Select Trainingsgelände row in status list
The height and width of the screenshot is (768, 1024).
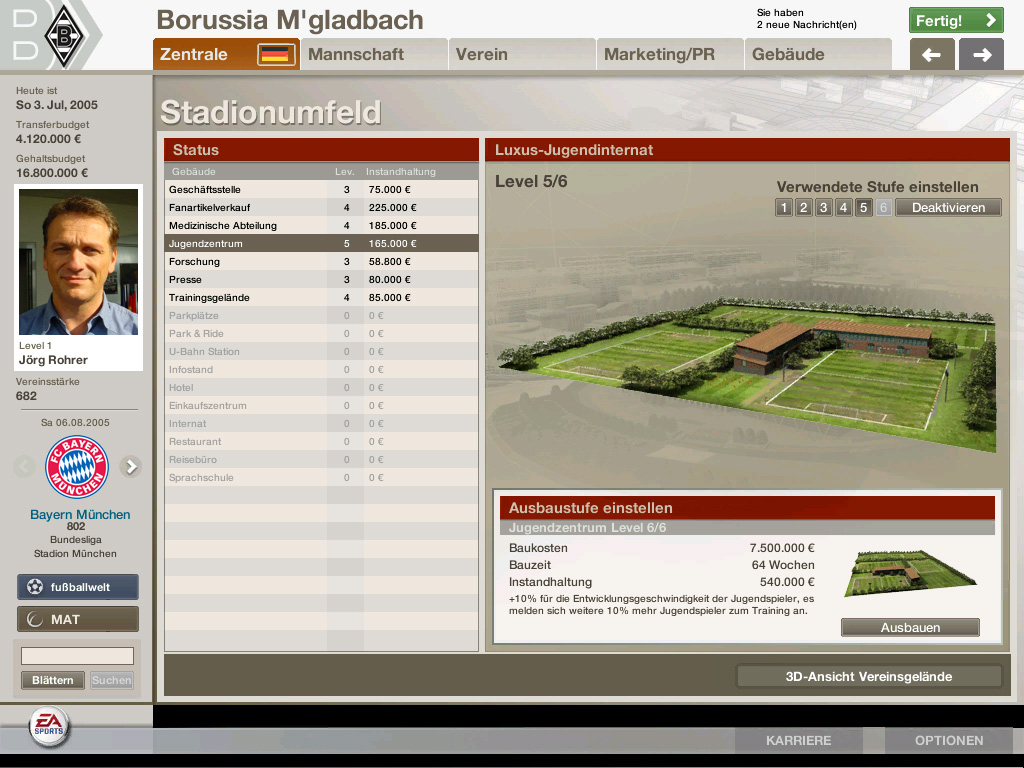click(x=321, y=298)
